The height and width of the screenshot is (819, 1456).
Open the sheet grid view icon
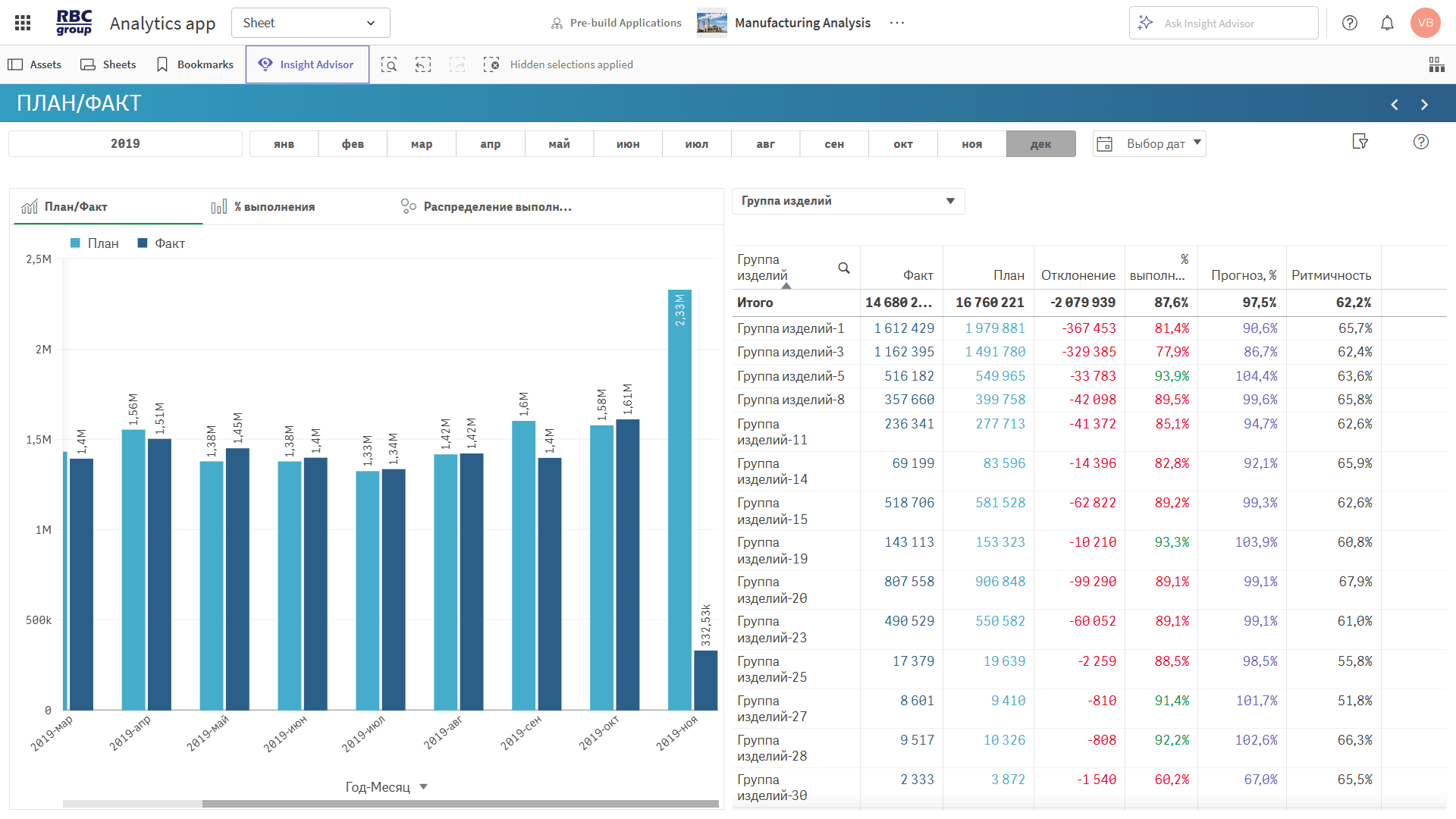coord(1436,64)
